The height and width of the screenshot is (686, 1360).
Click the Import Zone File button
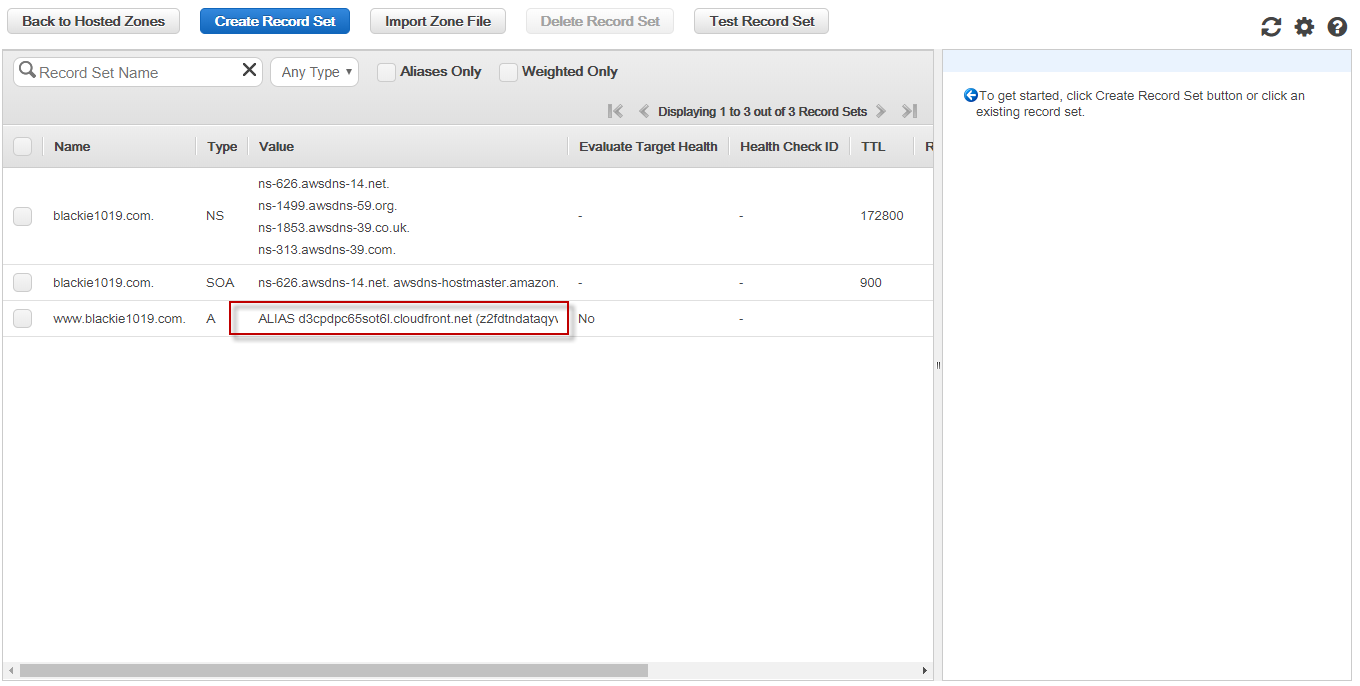click(x=438, y=21)
